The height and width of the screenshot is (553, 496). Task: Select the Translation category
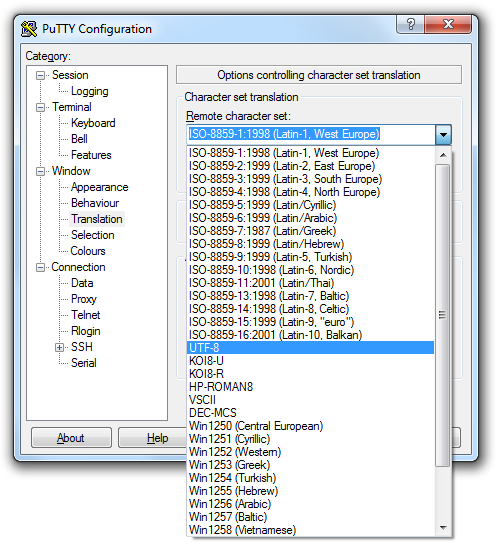97,219
